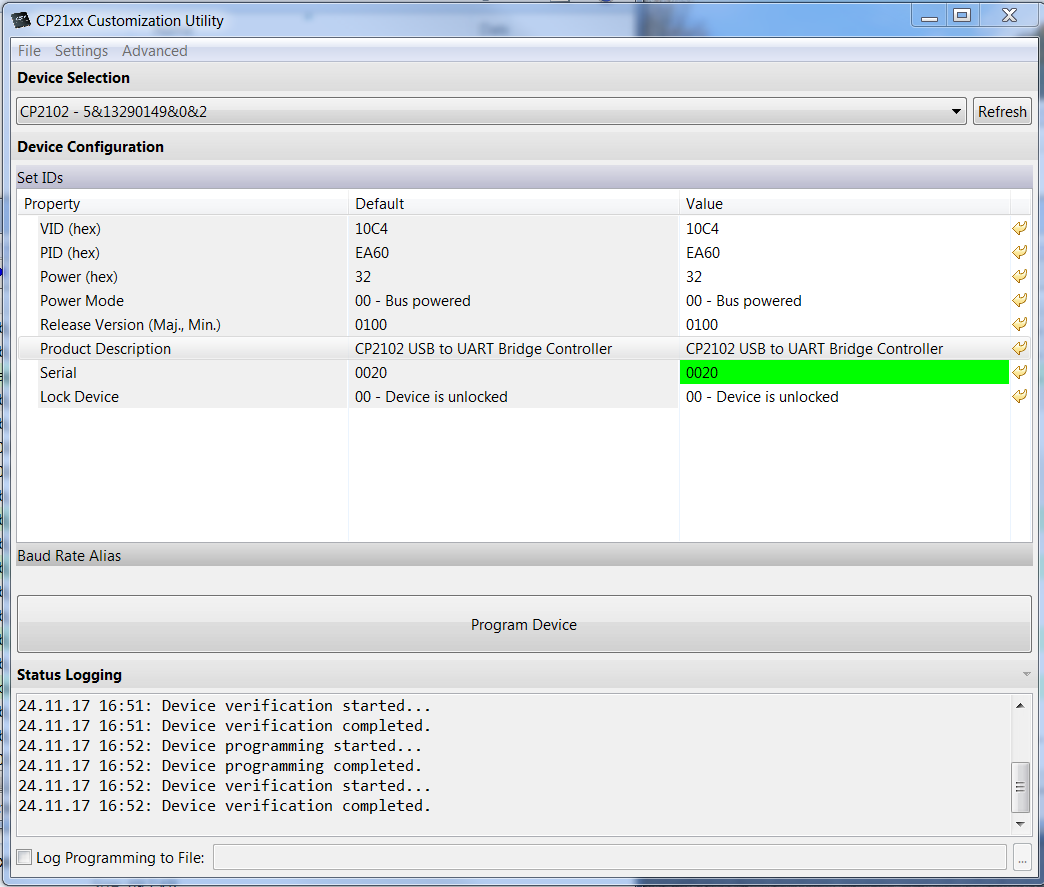1044x887 pixels.
Task: Select the Product Description value cell
Action: pos(844,348)
